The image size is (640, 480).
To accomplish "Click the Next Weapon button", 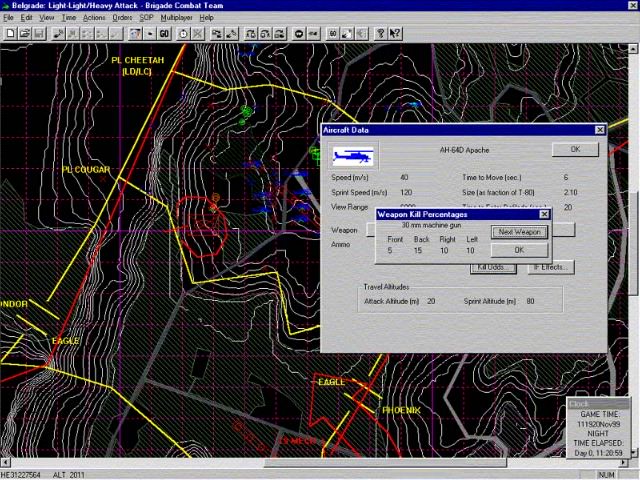I will click(519, 232).
